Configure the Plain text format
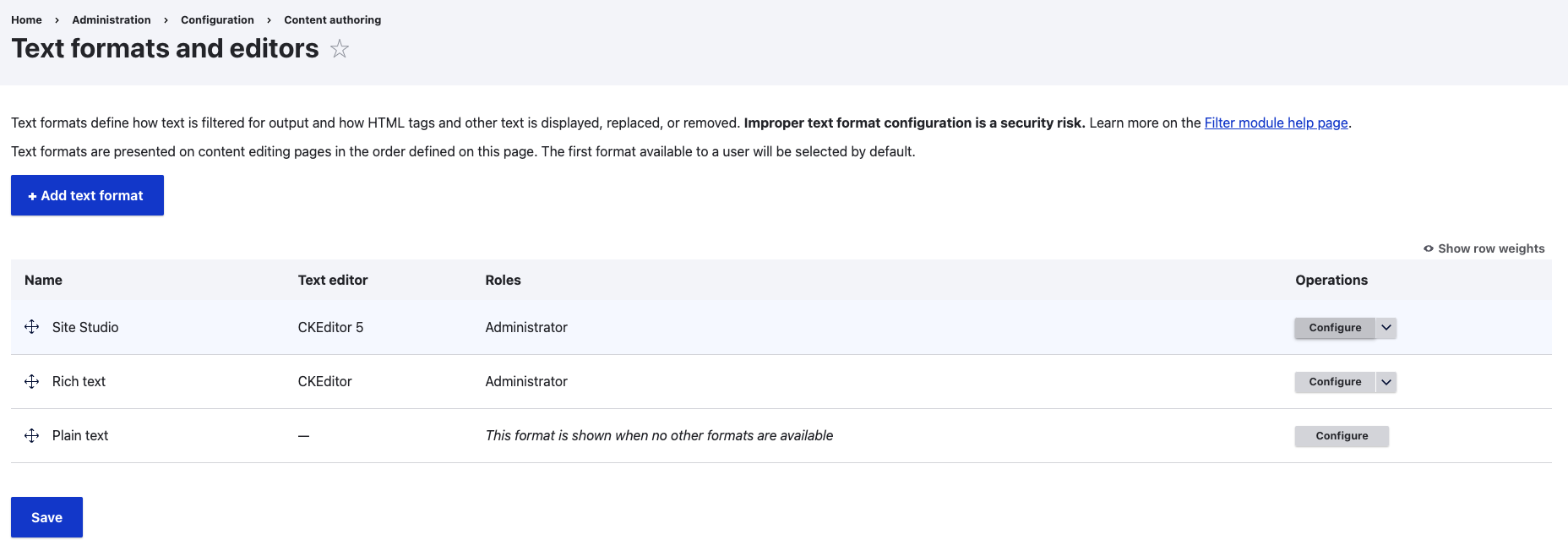1568x551 pixels. (x=1342, y=436)
